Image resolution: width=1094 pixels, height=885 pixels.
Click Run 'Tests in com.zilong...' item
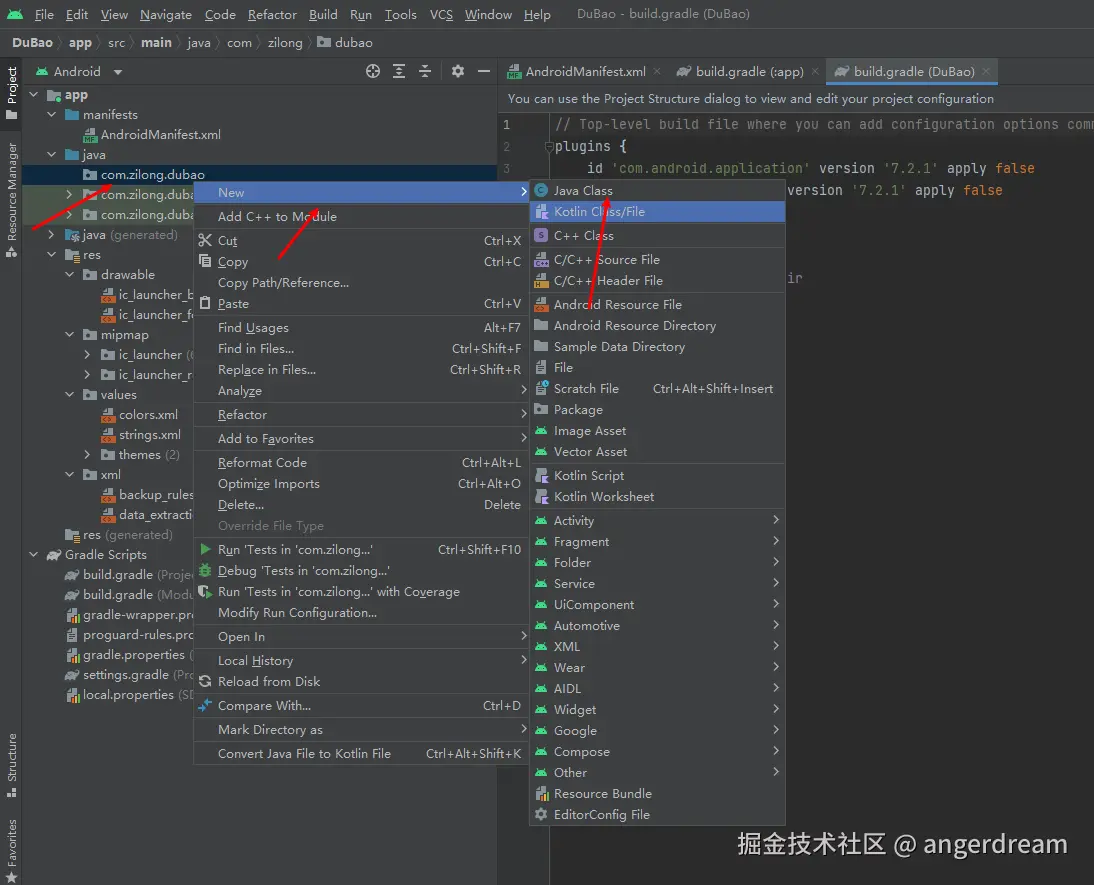361,550
